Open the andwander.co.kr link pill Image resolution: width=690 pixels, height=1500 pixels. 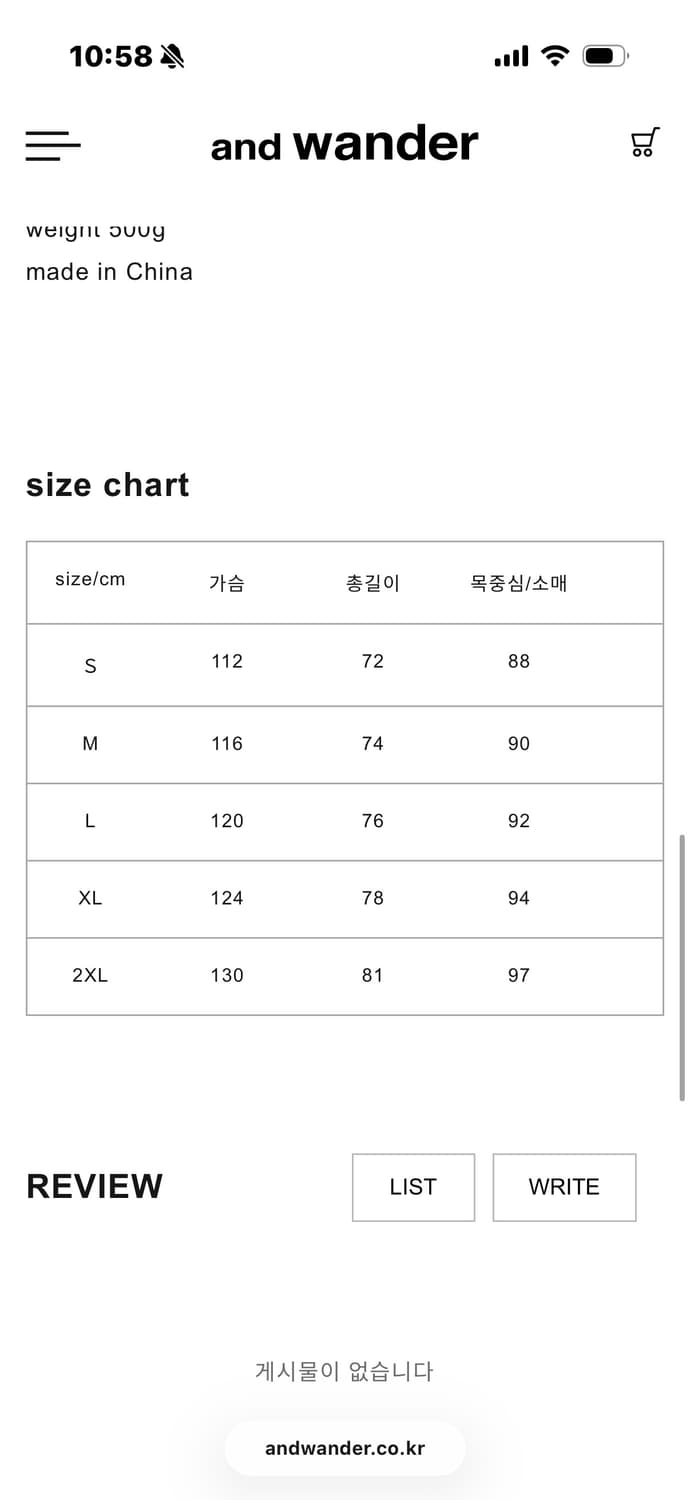(x=344, y=1448)
